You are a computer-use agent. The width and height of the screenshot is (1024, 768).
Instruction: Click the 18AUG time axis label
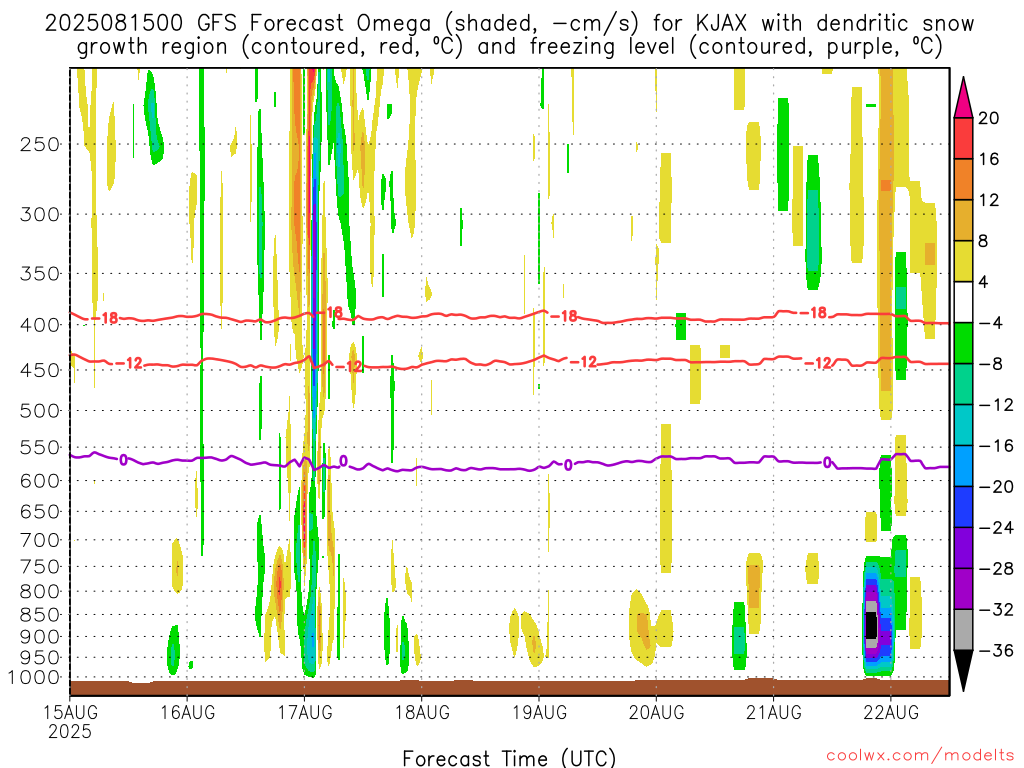[x=422, y=712]
